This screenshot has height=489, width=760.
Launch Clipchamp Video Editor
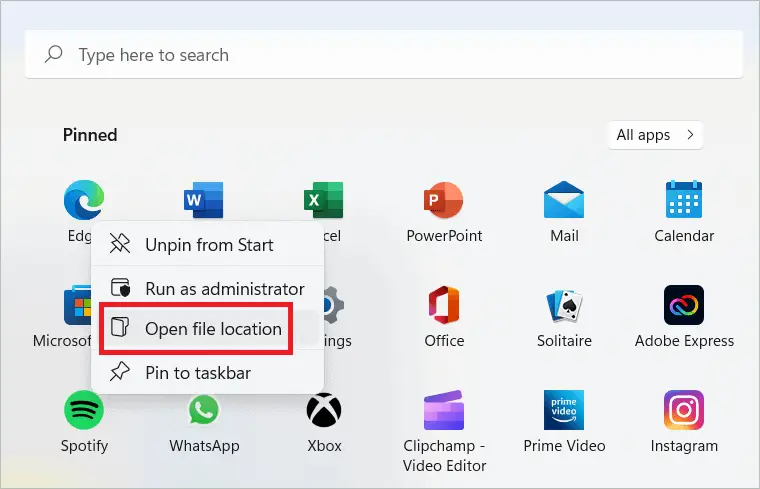point(444,410)
